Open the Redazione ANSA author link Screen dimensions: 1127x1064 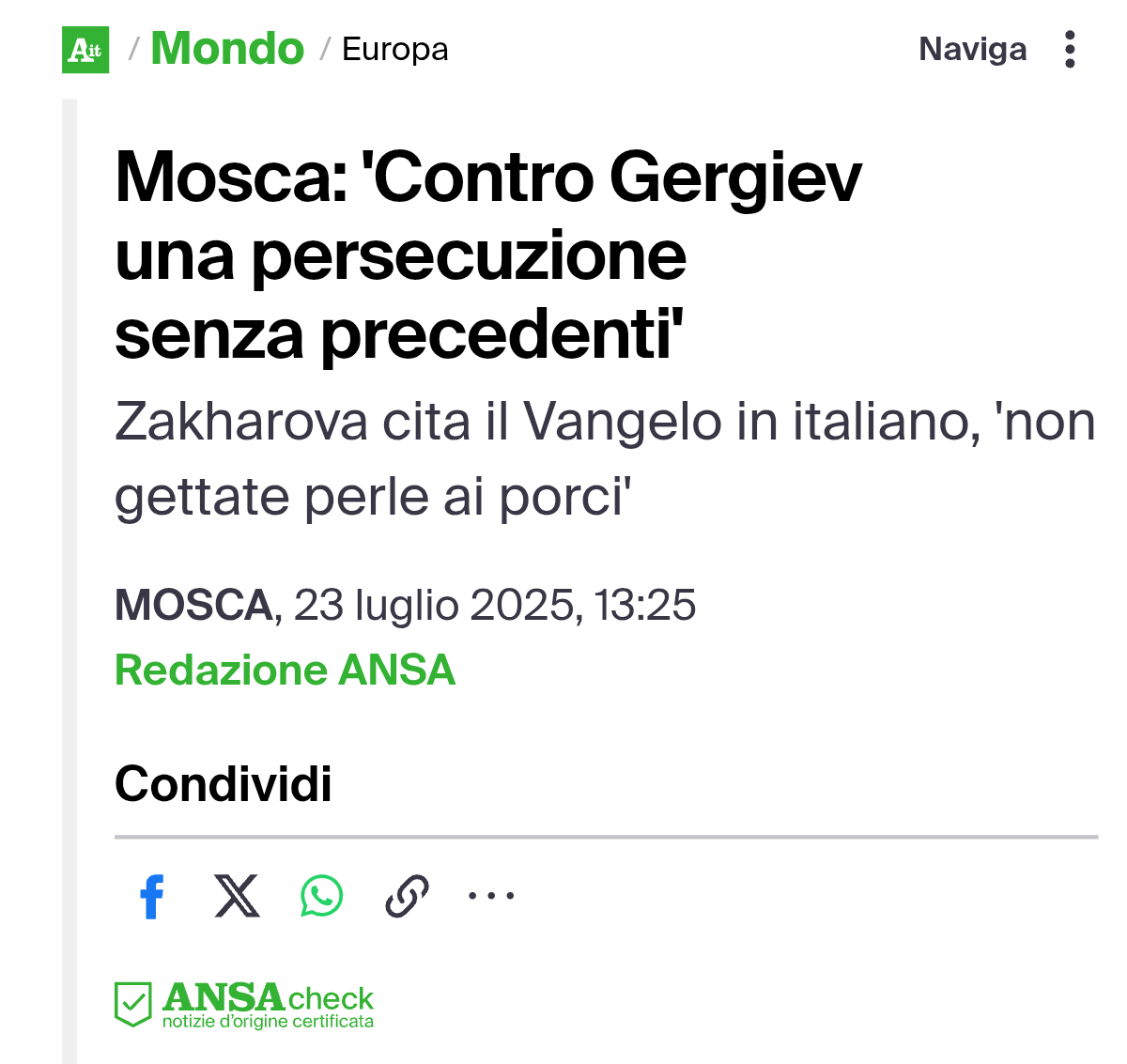tap(285, 671)
